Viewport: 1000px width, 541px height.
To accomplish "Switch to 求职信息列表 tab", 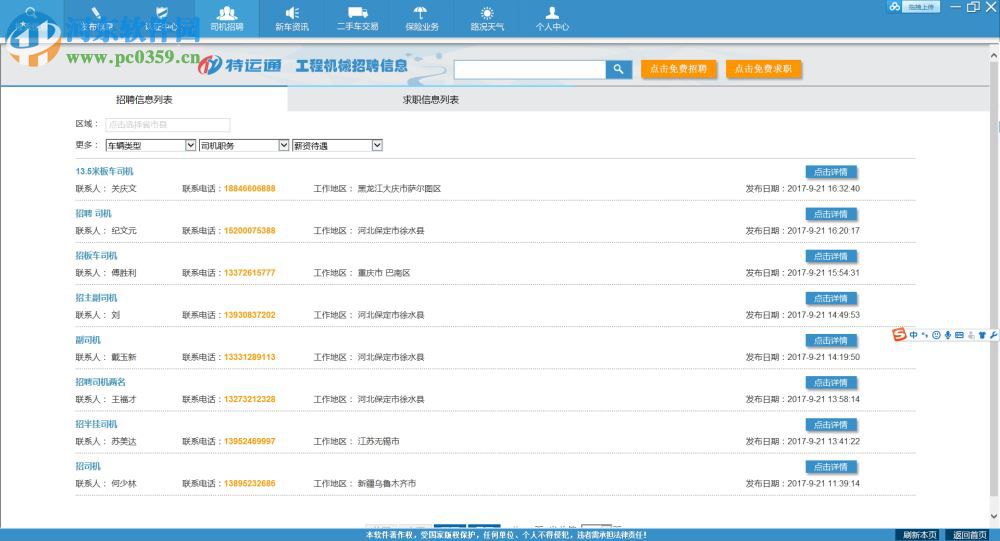I will 430,100.
